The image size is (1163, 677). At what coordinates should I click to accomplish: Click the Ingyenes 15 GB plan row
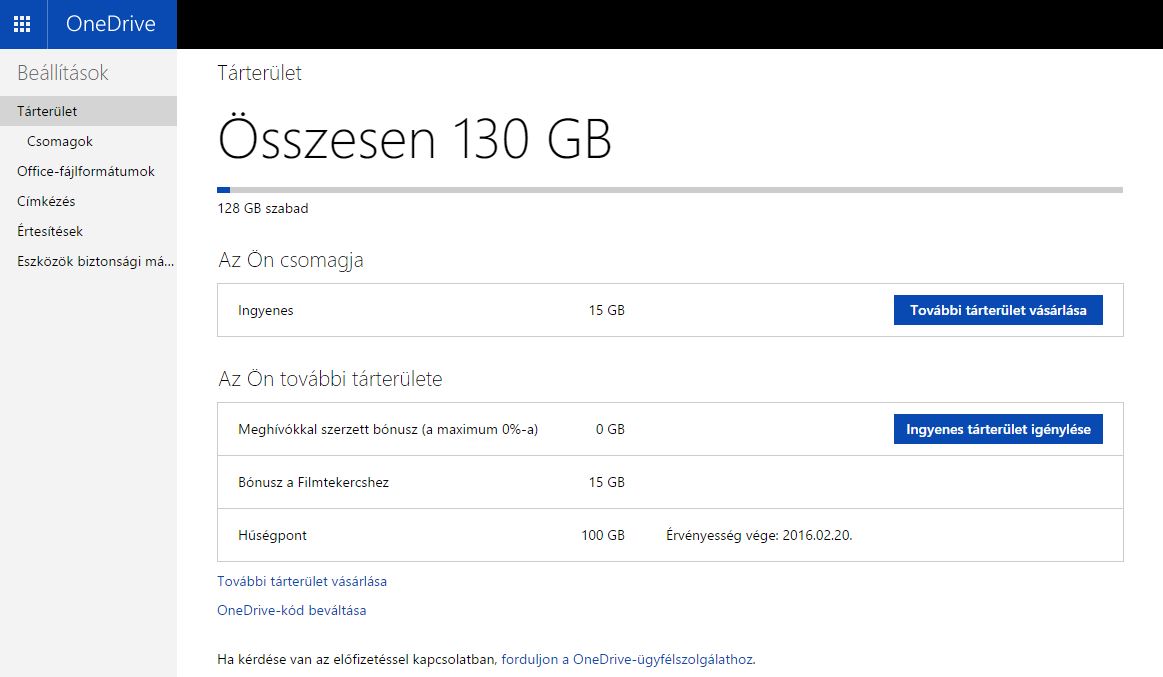tap(430, 310)
